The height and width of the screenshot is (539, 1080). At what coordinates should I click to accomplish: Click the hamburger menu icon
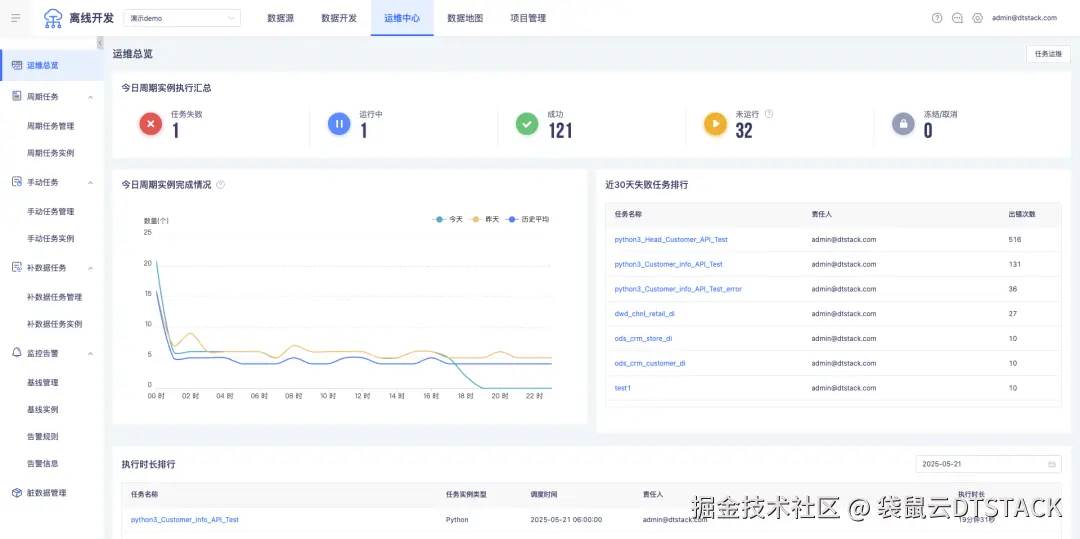(x=16, y=18)
